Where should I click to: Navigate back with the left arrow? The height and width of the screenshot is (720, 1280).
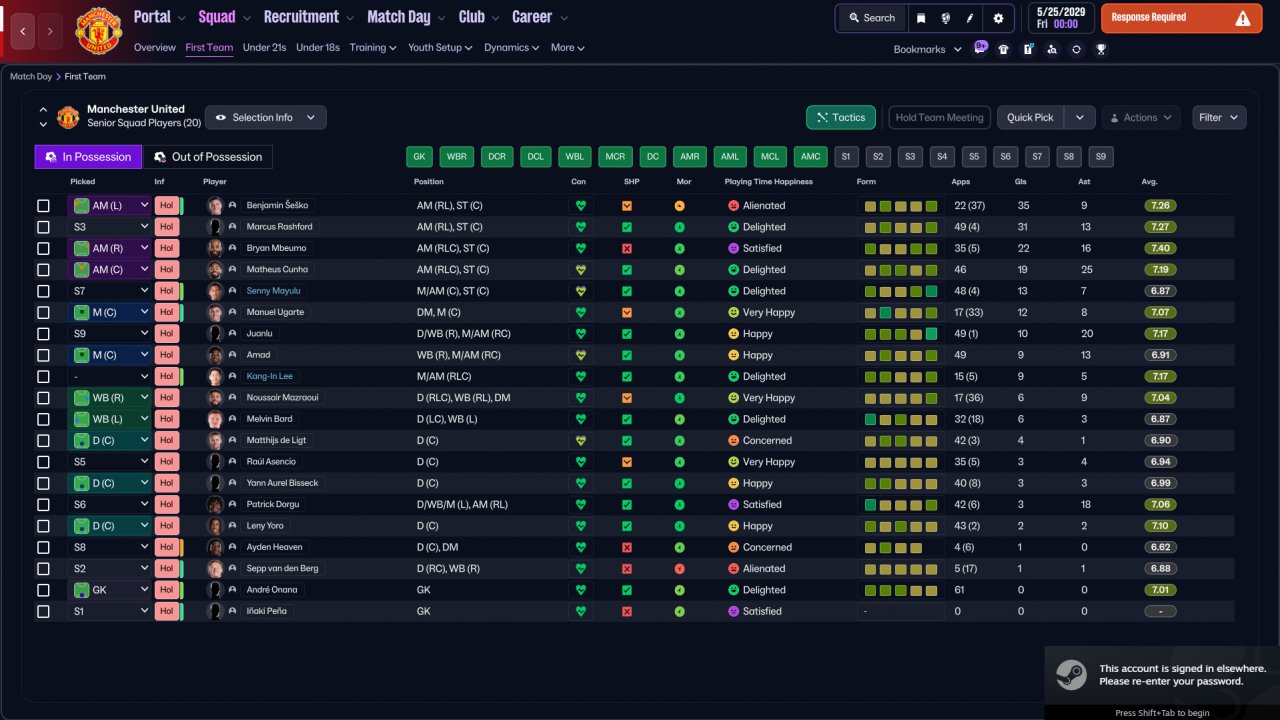[24, 31]
